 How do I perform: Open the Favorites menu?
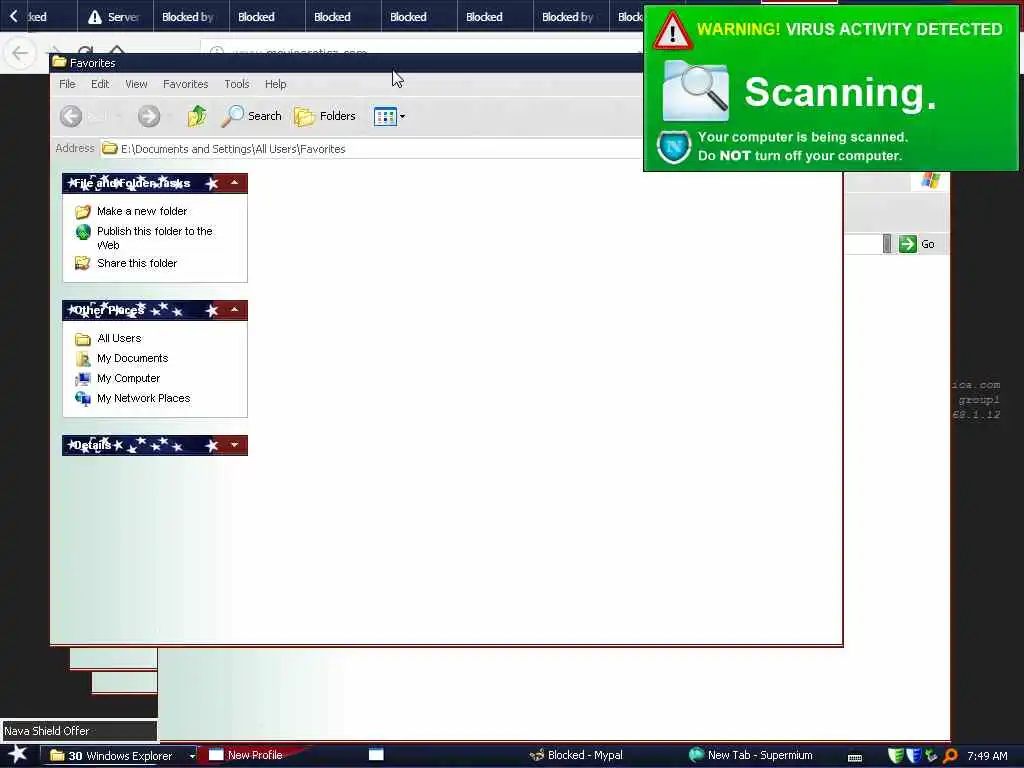click(185, 84)
